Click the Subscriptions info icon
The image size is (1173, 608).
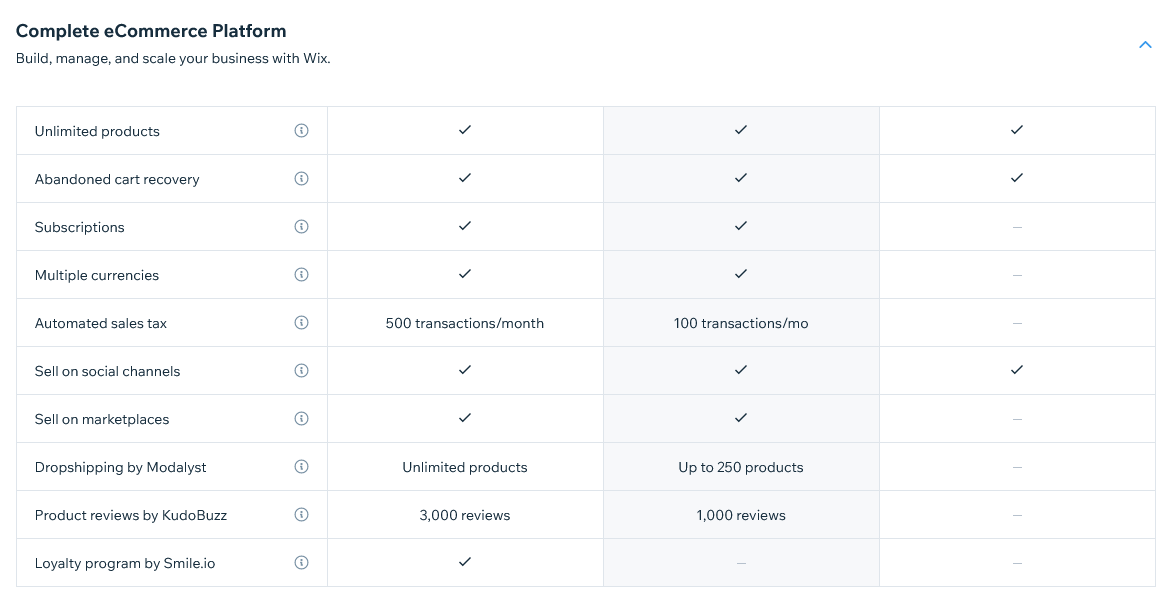(301, 227)
